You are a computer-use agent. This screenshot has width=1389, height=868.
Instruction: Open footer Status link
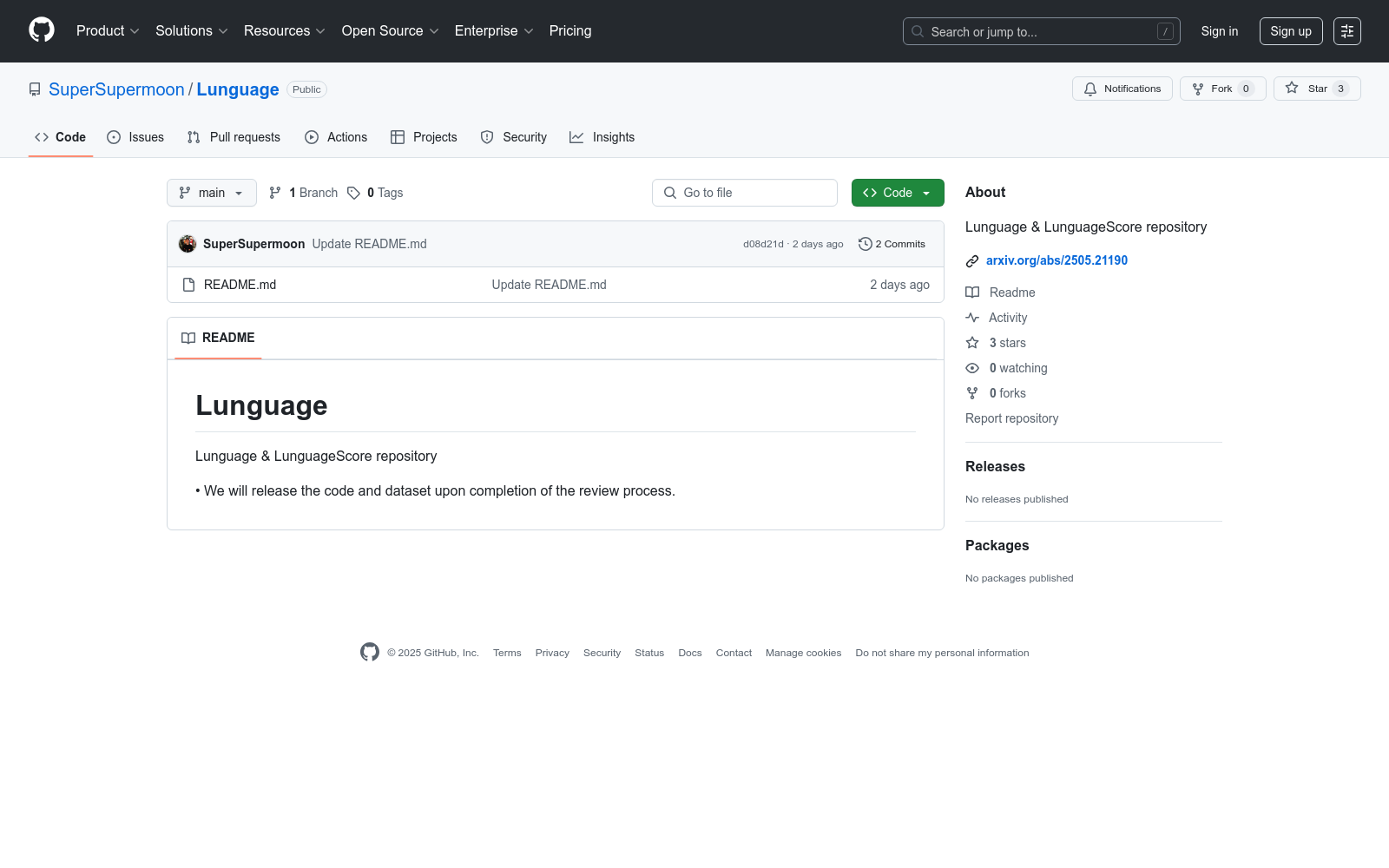click(x=649, y=653)
